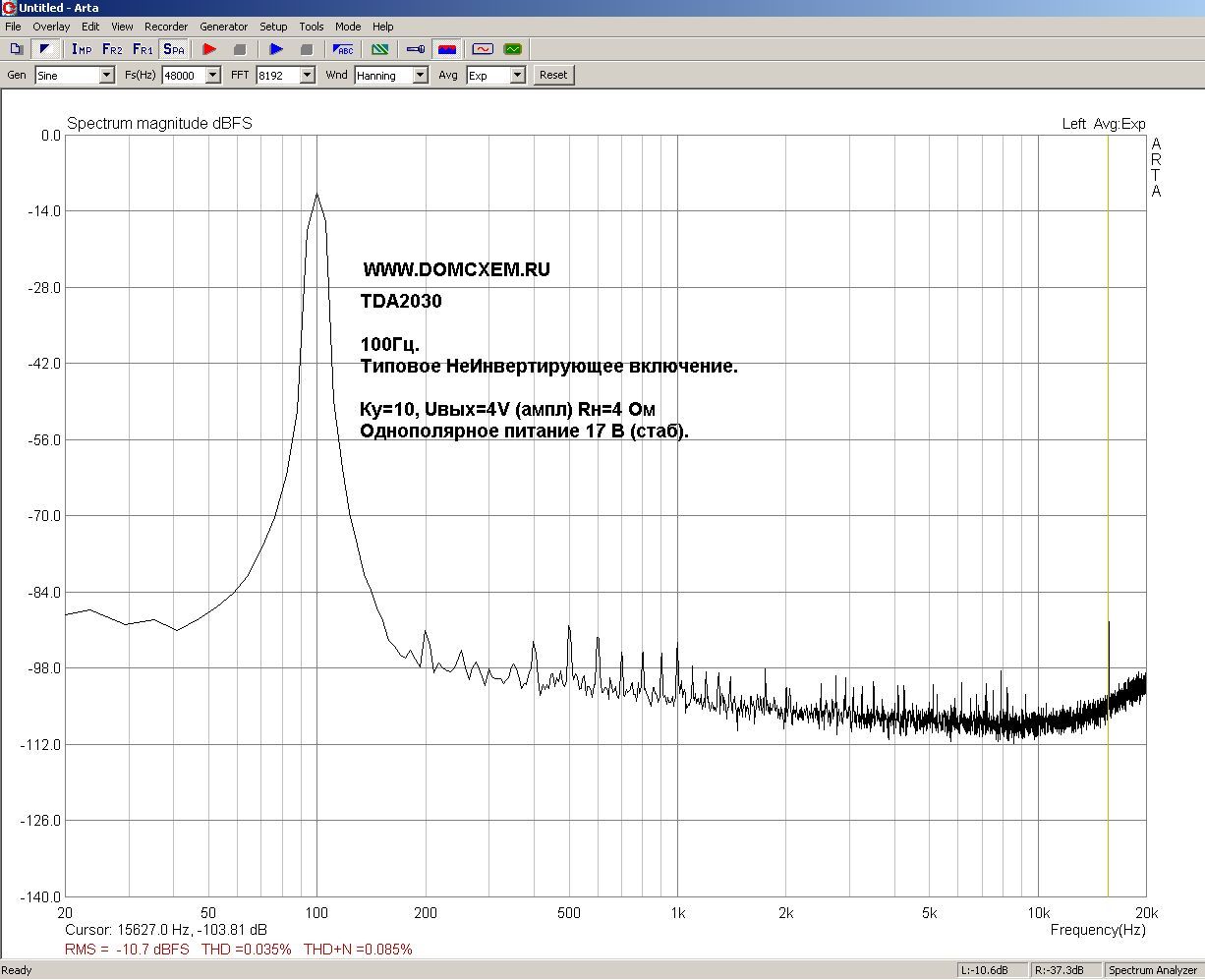
Task: Click the 100 Hz spectrum peak tip
Action: pos(316,194)
